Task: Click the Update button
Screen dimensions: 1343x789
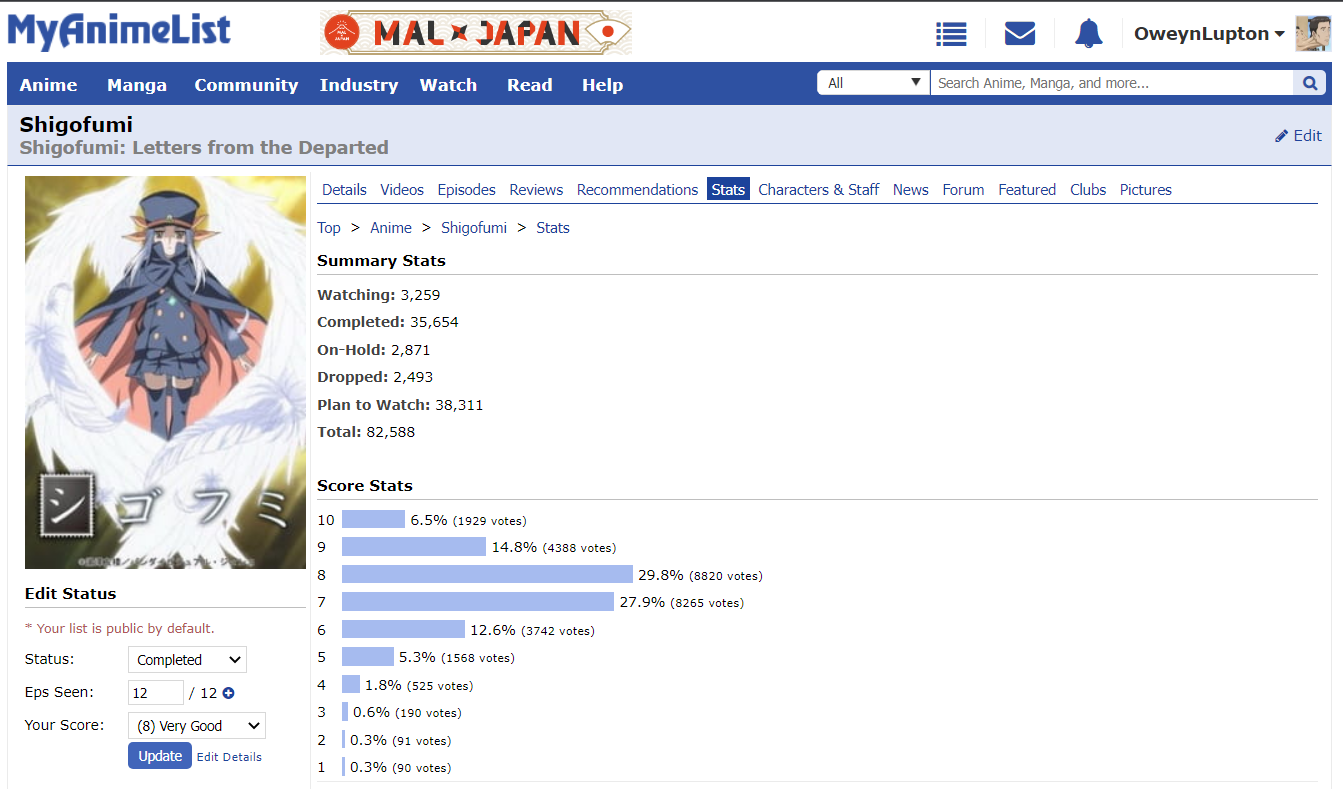Action: tap(160, 756)
